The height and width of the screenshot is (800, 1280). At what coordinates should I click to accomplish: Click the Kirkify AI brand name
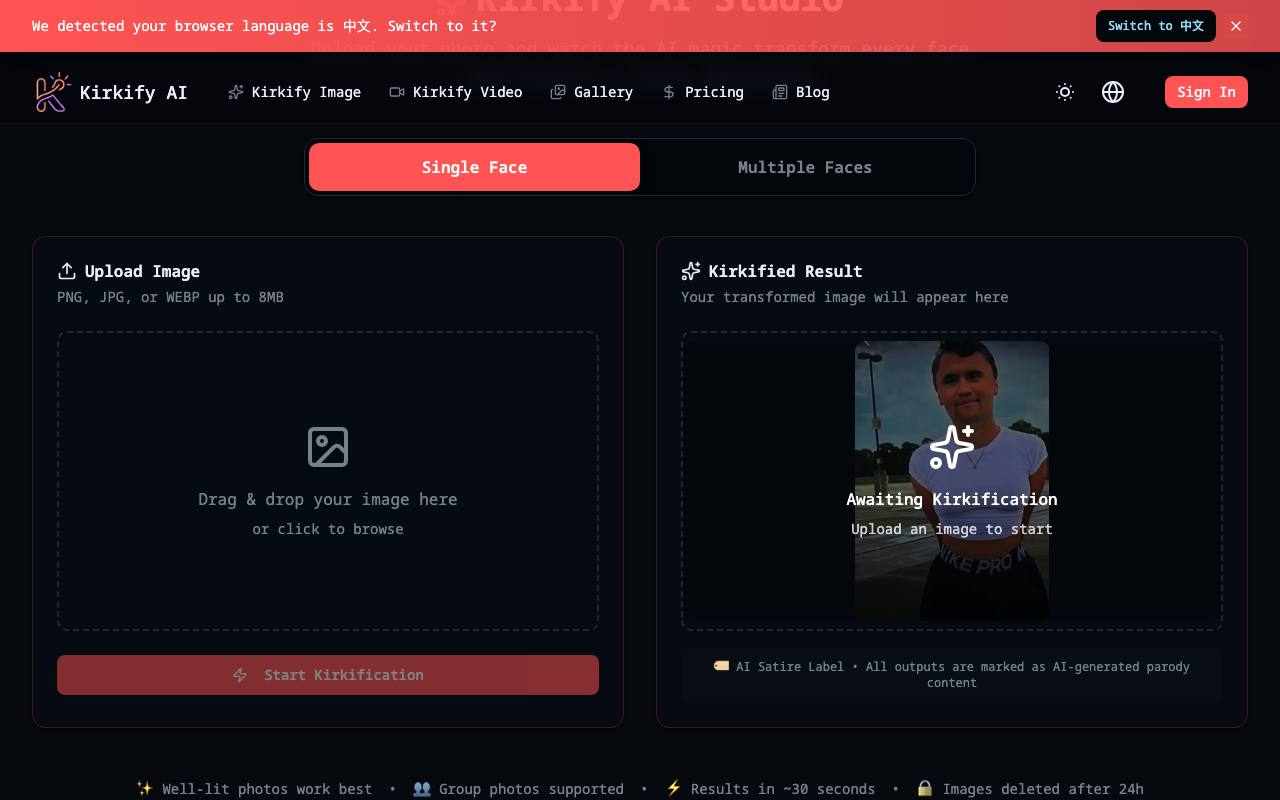click(x=133, y=92)
